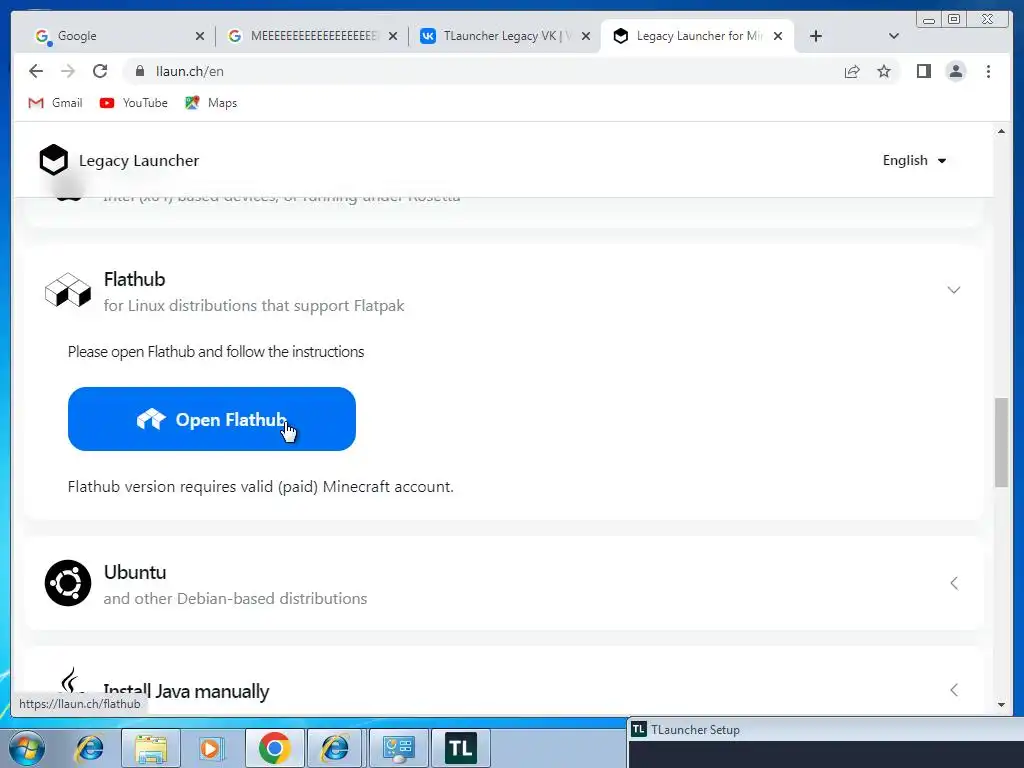Click the Legacy Launcher cube logo

coord(54,160)
